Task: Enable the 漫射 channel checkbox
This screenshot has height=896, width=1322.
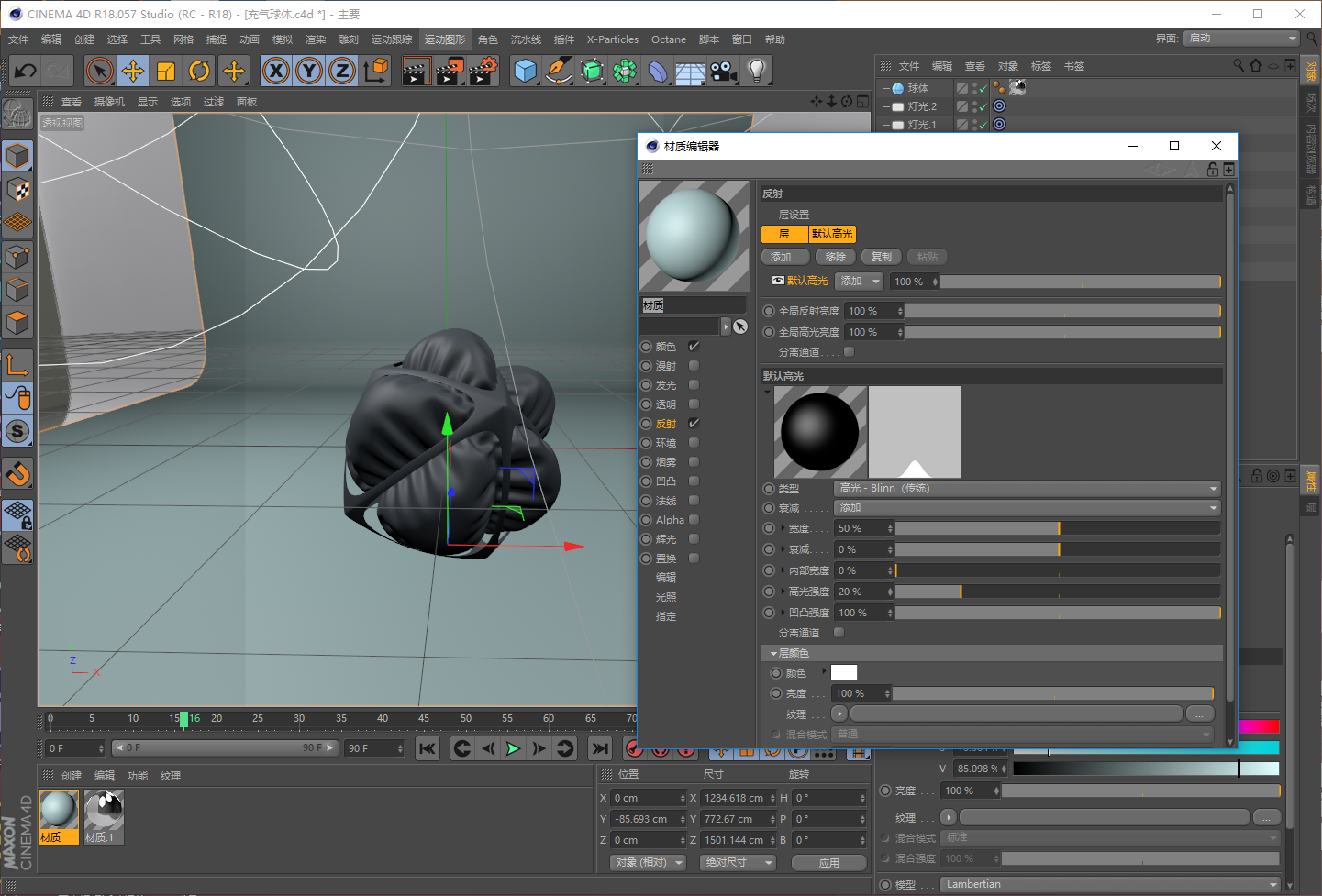Action: click(x=694, y=366)
